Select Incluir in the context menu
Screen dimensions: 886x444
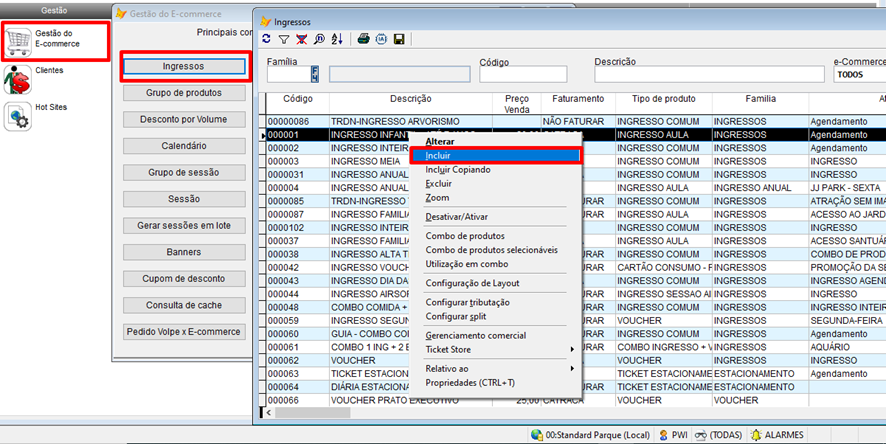click(x=438, y=156)
